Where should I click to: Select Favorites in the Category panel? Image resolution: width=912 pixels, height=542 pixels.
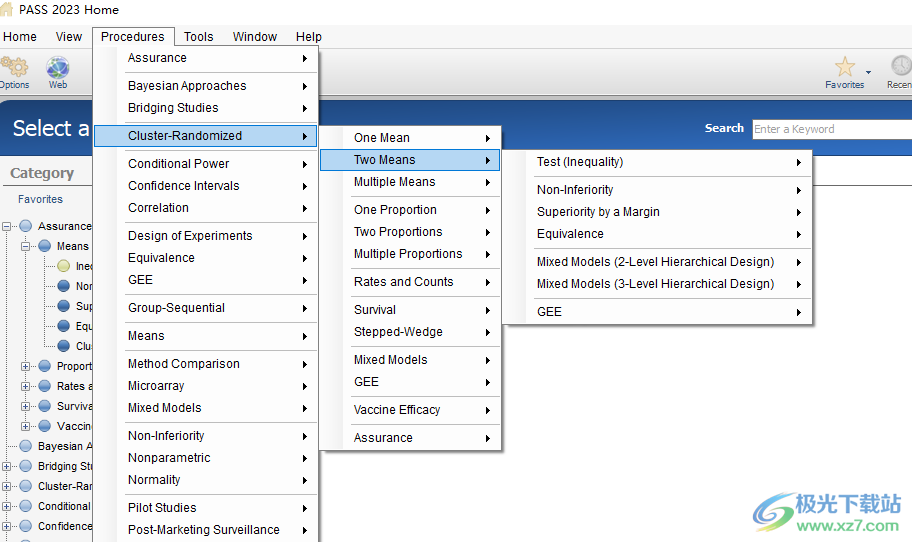40,199
